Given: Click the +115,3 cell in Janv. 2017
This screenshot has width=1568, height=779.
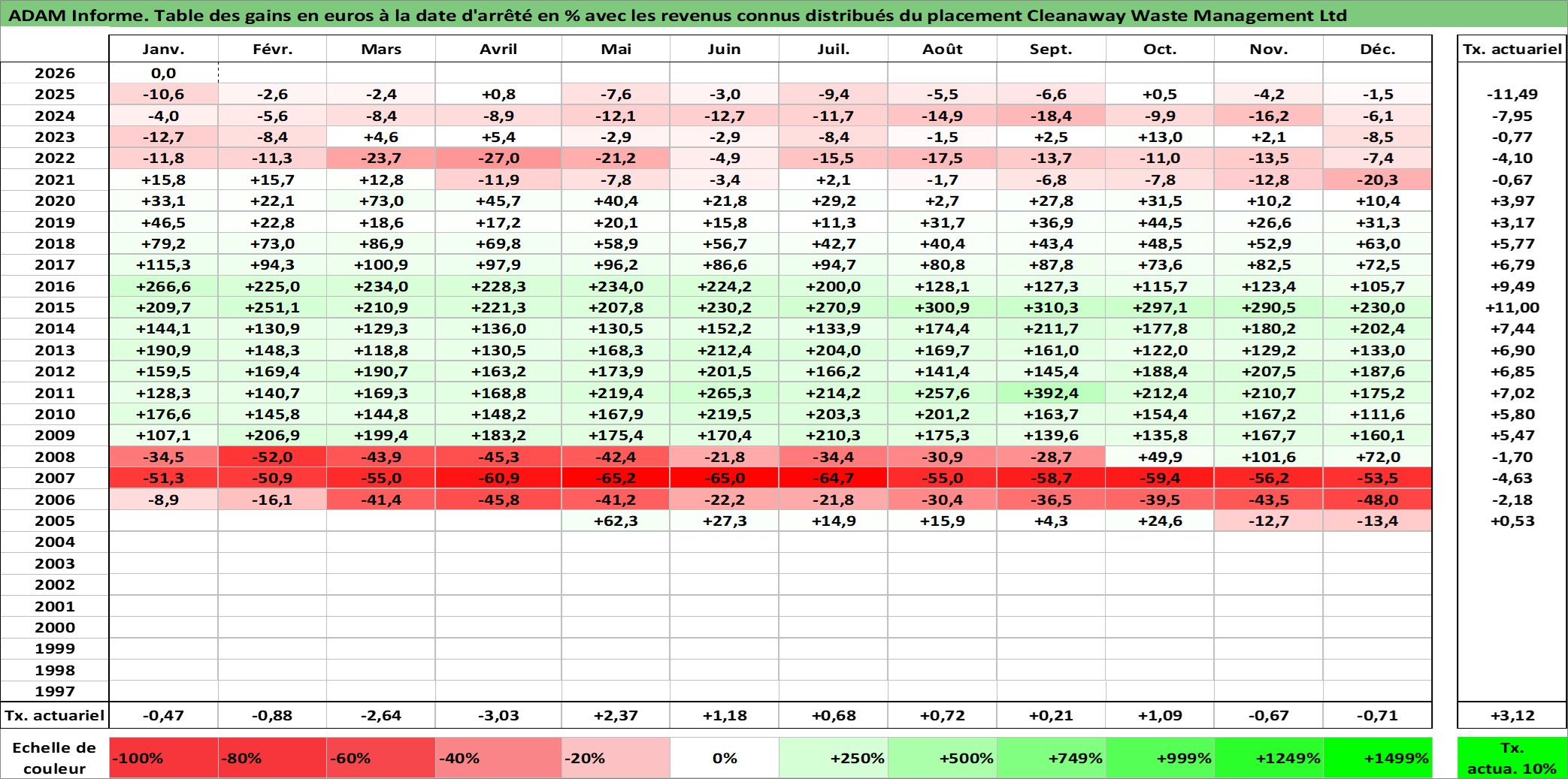Looking at the screenshot, I should [163, 264].
